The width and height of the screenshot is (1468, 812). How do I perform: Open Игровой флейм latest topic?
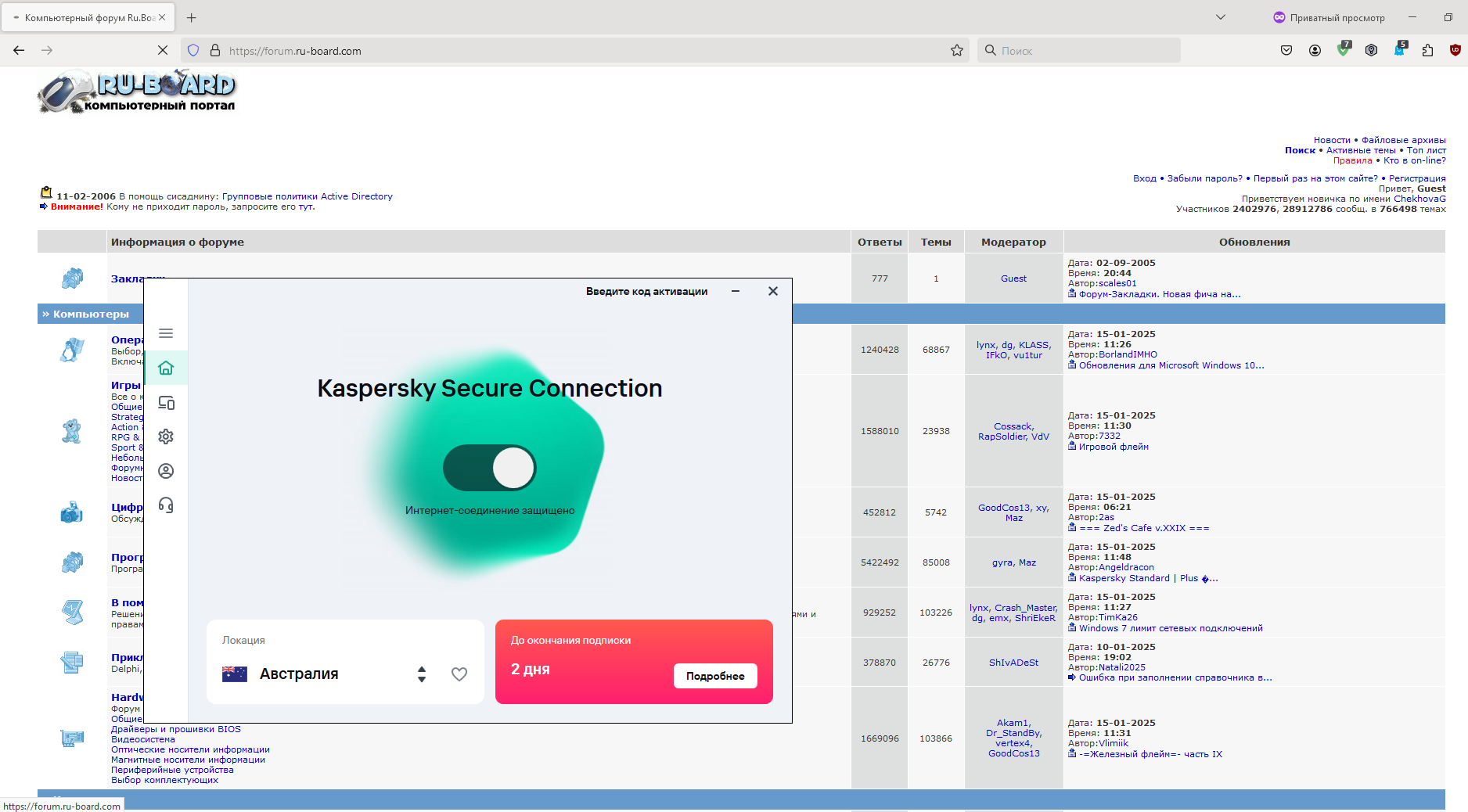pyautogui.click(x=1114, y=447)
